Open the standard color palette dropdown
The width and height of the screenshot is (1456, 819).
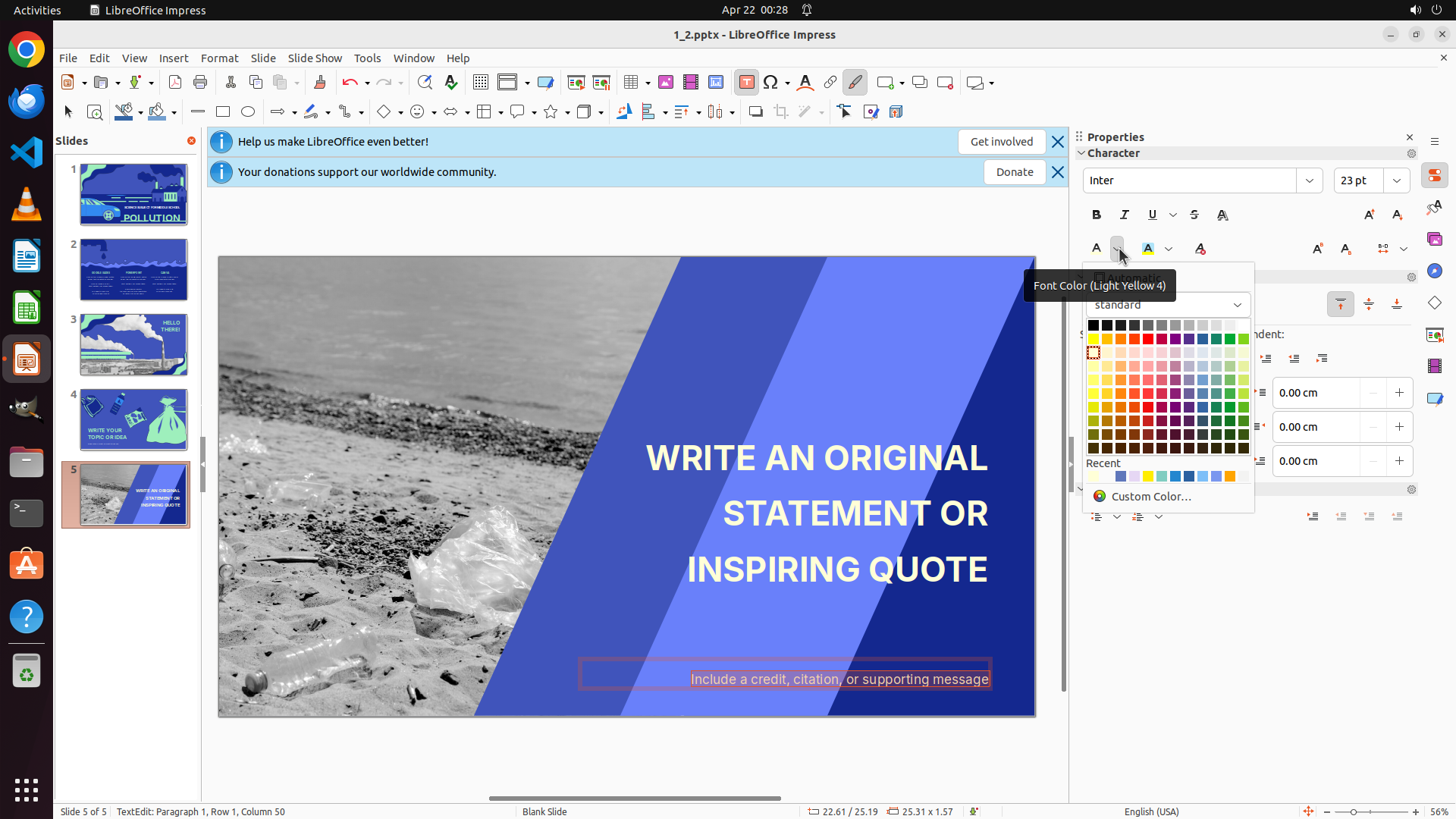(1238, 305)
